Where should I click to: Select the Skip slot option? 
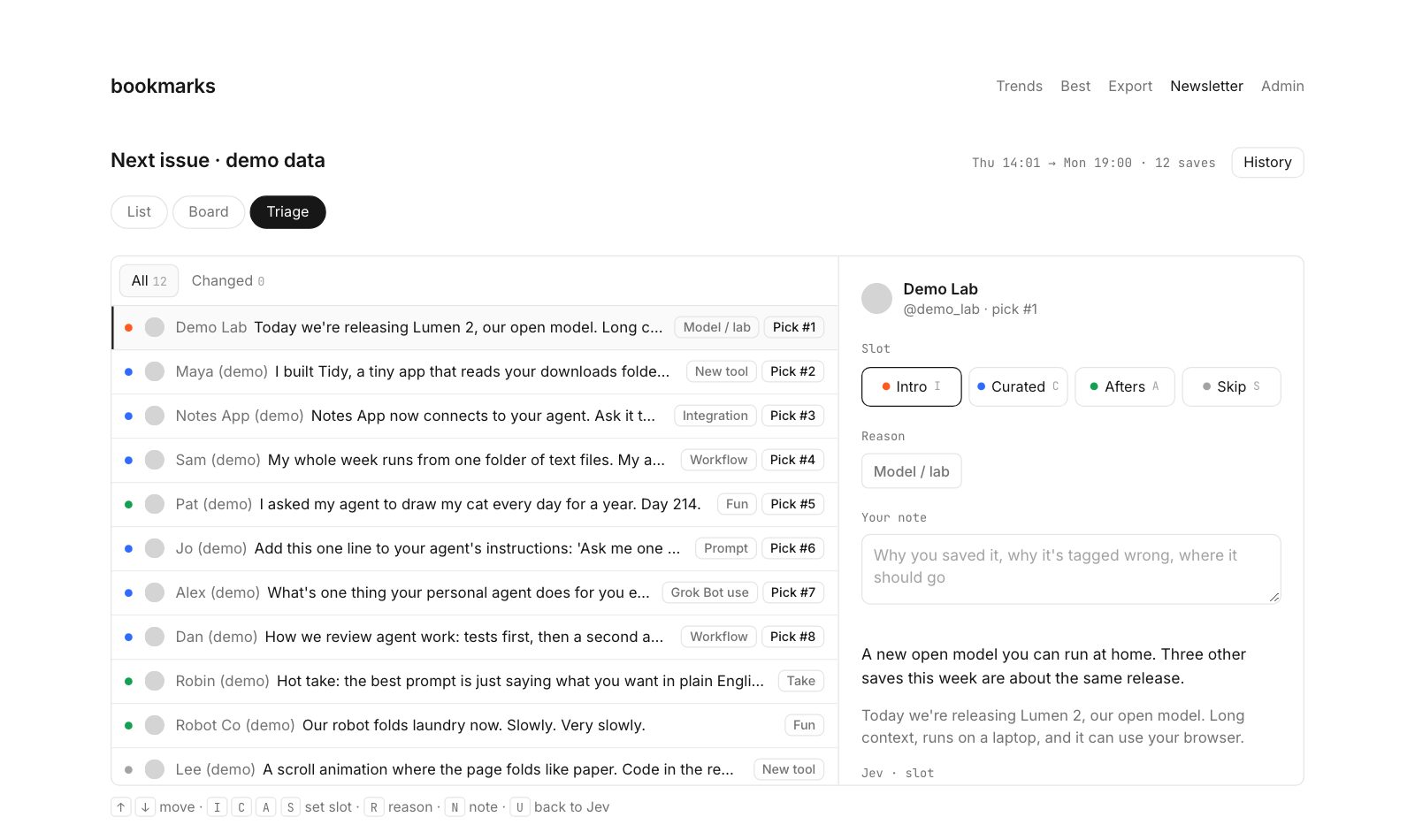coord(1231,387)
